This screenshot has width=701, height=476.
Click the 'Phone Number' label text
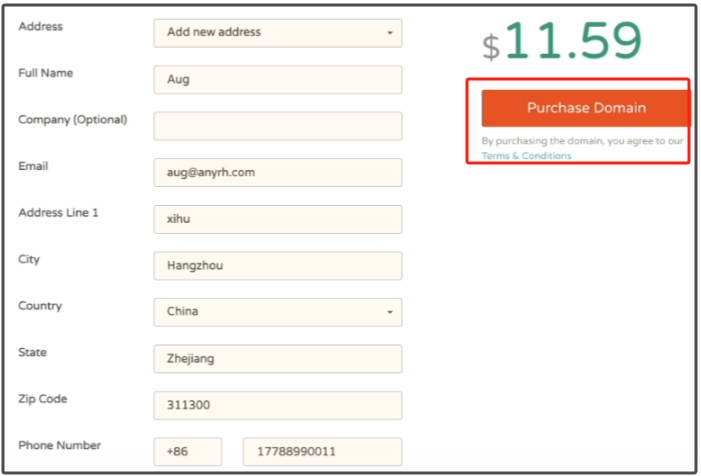(59, 446)
